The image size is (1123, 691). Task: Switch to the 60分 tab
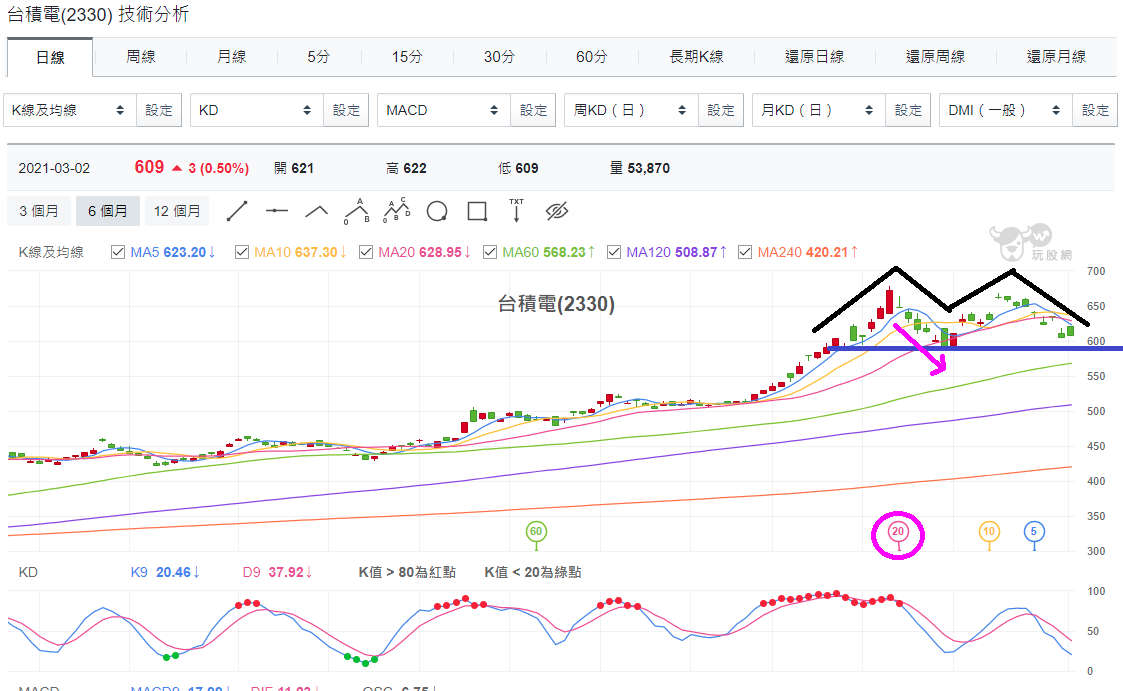pos(592,57)
